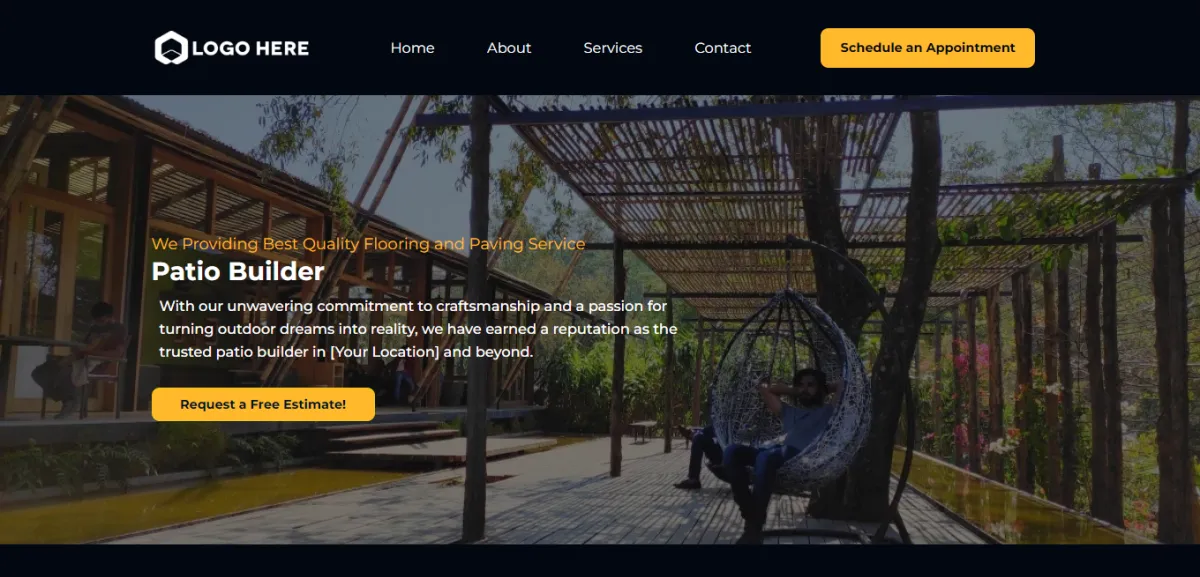Click the LOGO HERE brand text
1200x577 pixels.
pos(250,48)
